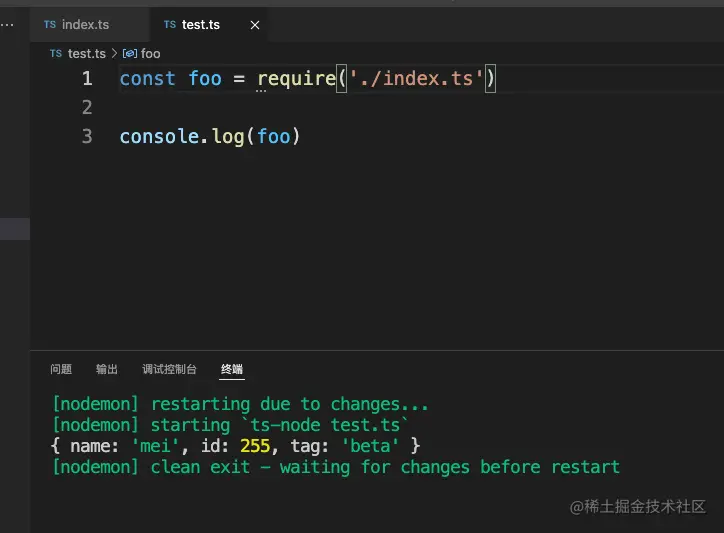Click the require function call on line 1

(x=294, y=78)
